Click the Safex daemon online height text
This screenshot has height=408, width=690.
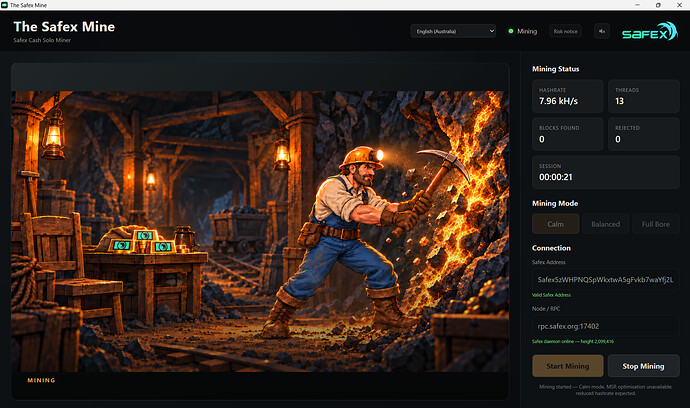click(573, 342)
